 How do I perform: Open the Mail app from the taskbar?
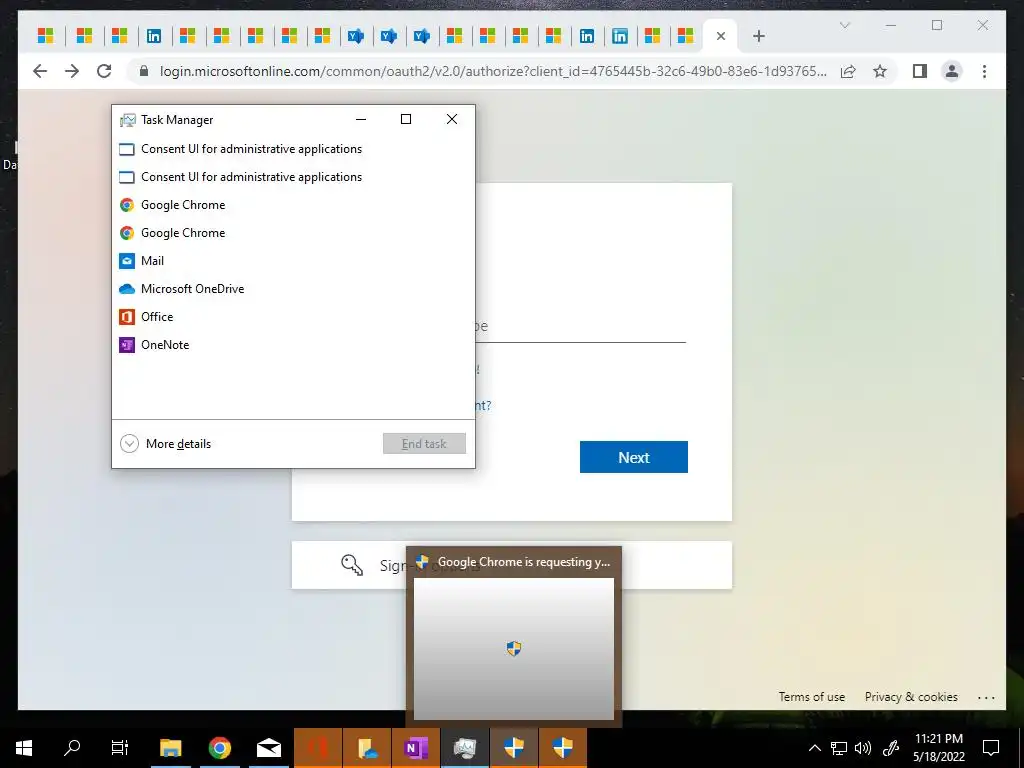pyautogui.click(x=269, y=748)
